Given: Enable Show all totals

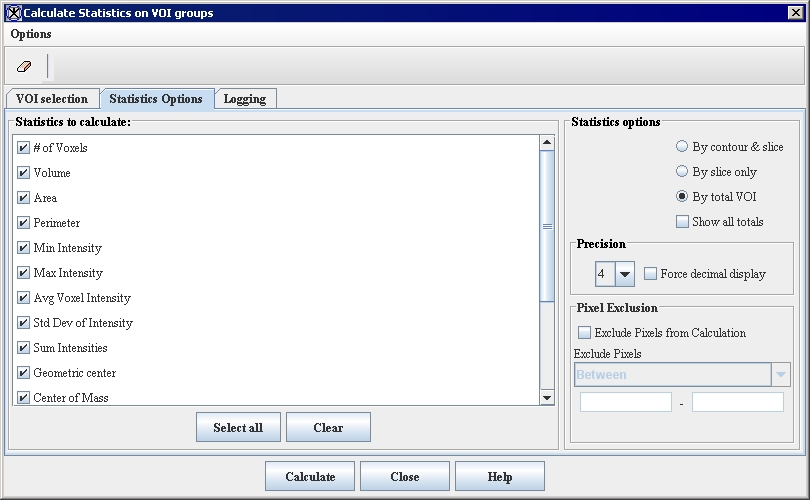Looking at the screenshot, I should coord(682,222).
